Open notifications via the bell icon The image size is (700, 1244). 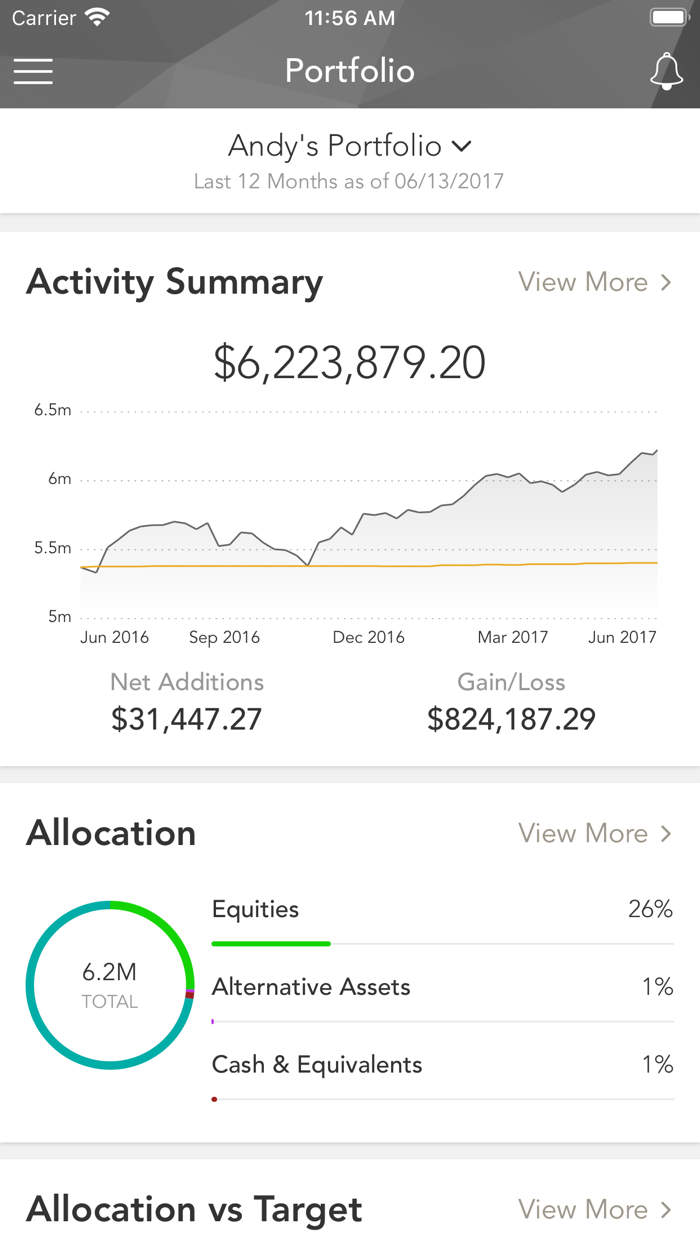point(667,71)
